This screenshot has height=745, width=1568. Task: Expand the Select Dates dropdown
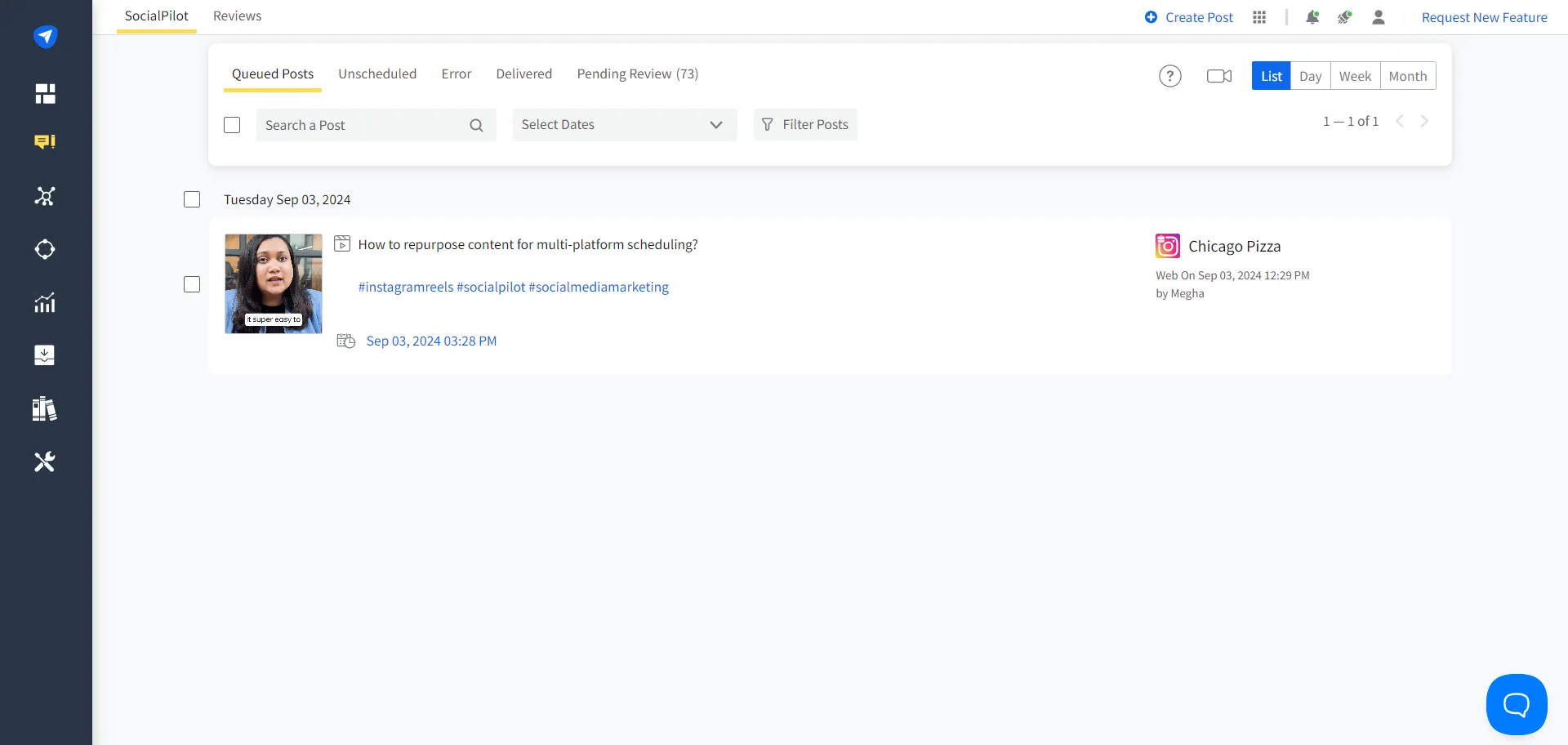(624, 124)
